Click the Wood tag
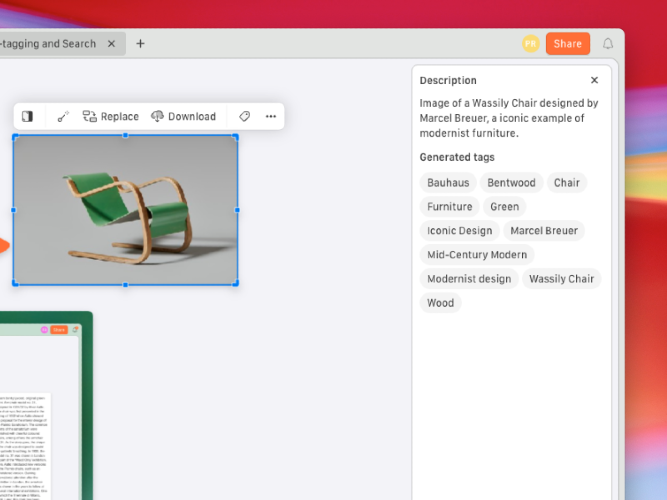 point(440,303)
